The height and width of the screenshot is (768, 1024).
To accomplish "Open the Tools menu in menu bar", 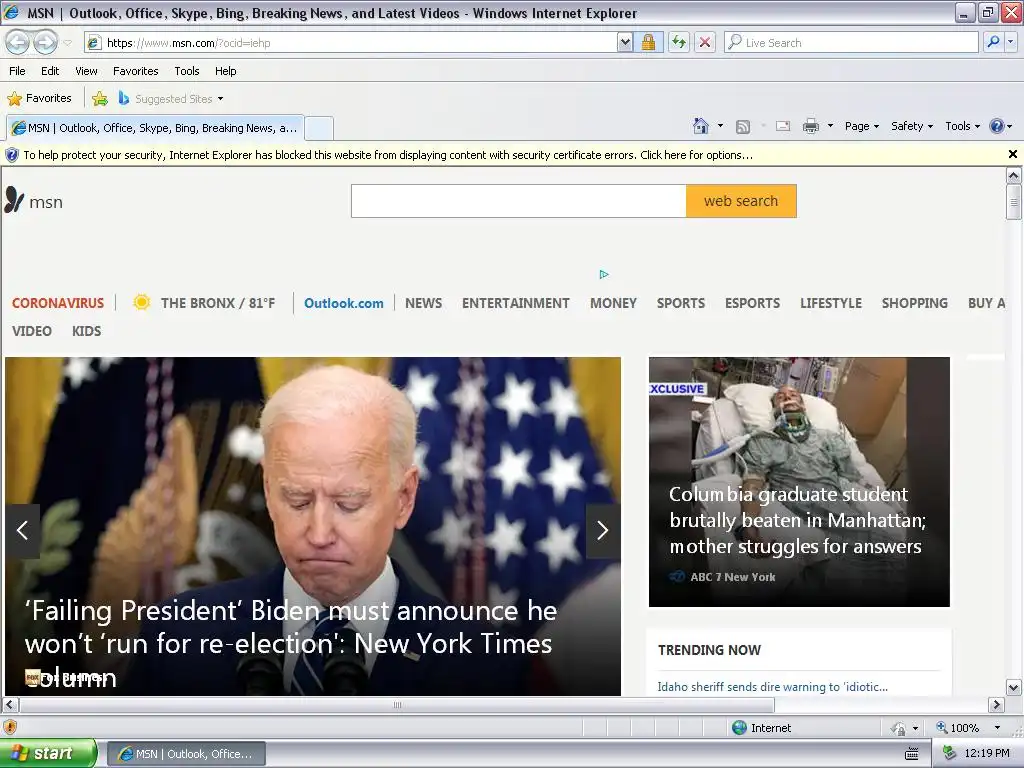I will pyautogui.click(x=187, y=71).
